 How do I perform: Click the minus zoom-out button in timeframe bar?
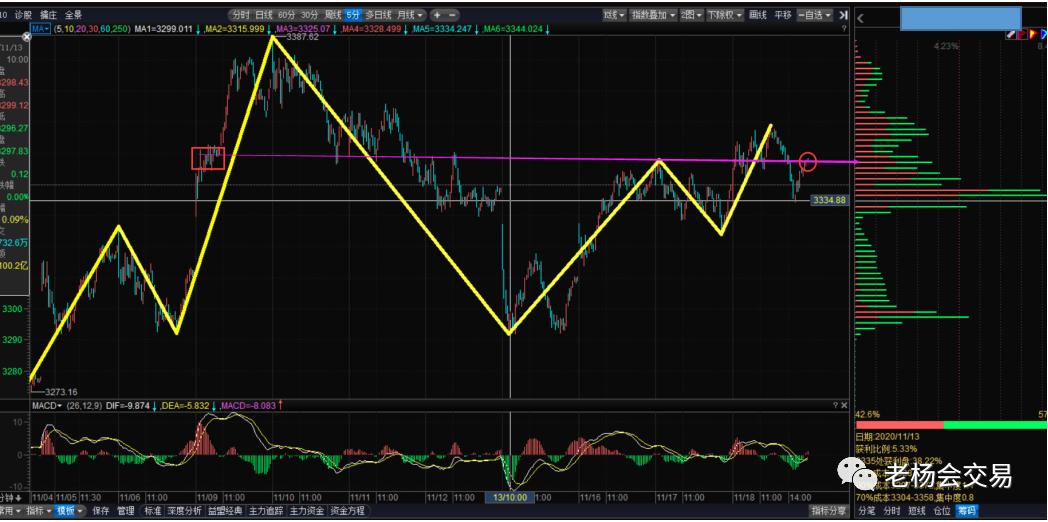pos(453,15)
